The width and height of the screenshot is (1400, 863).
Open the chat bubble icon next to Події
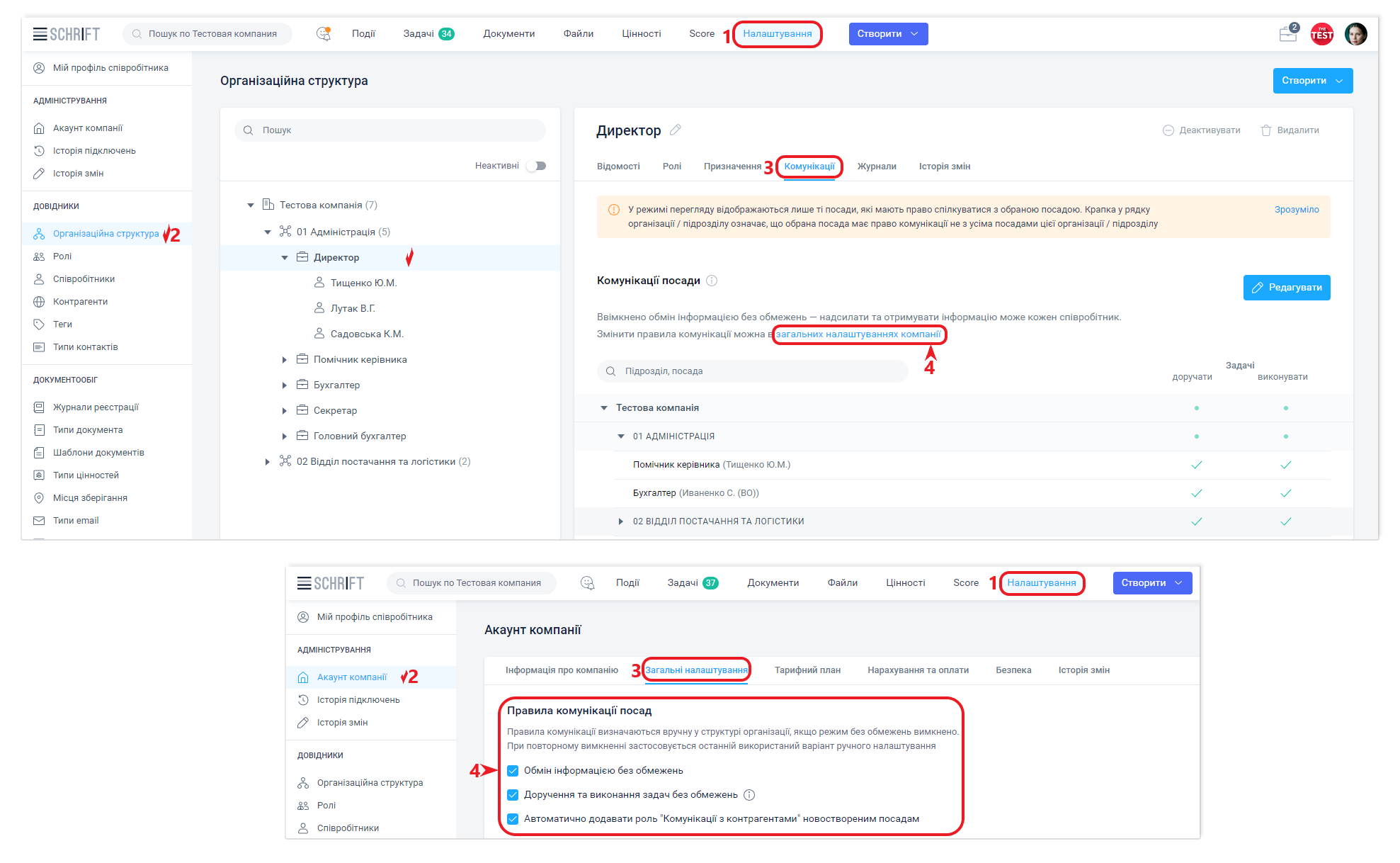(x=324, y=33)
